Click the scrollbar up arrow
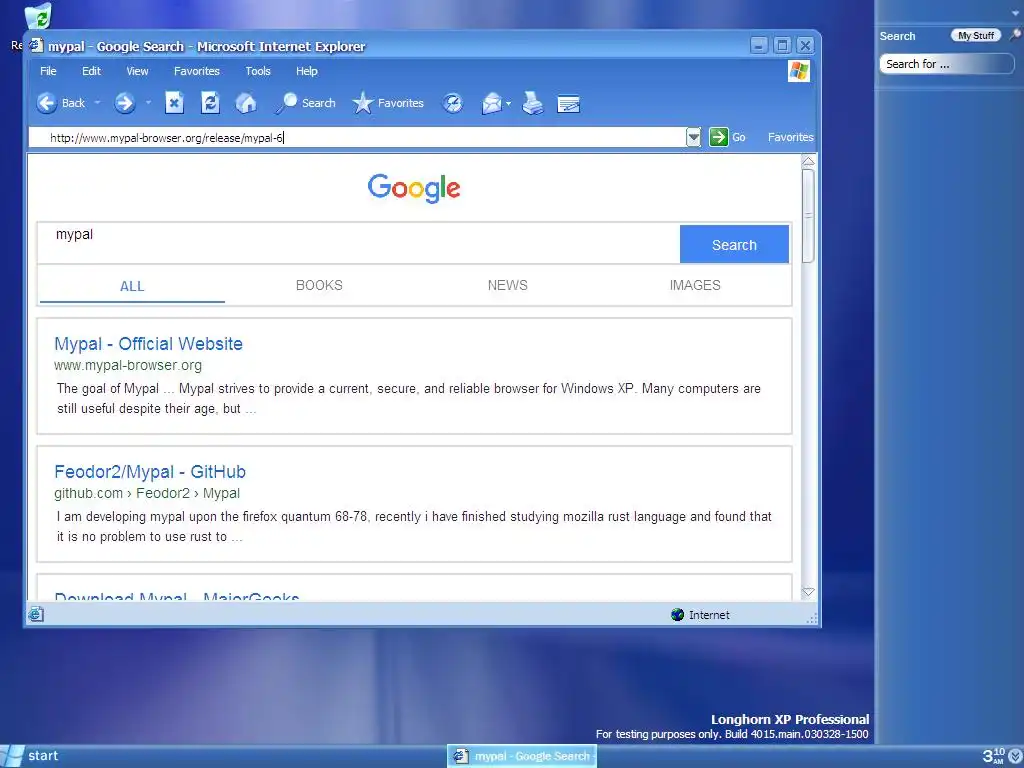The image size is (1024, 768). [808, 161]
